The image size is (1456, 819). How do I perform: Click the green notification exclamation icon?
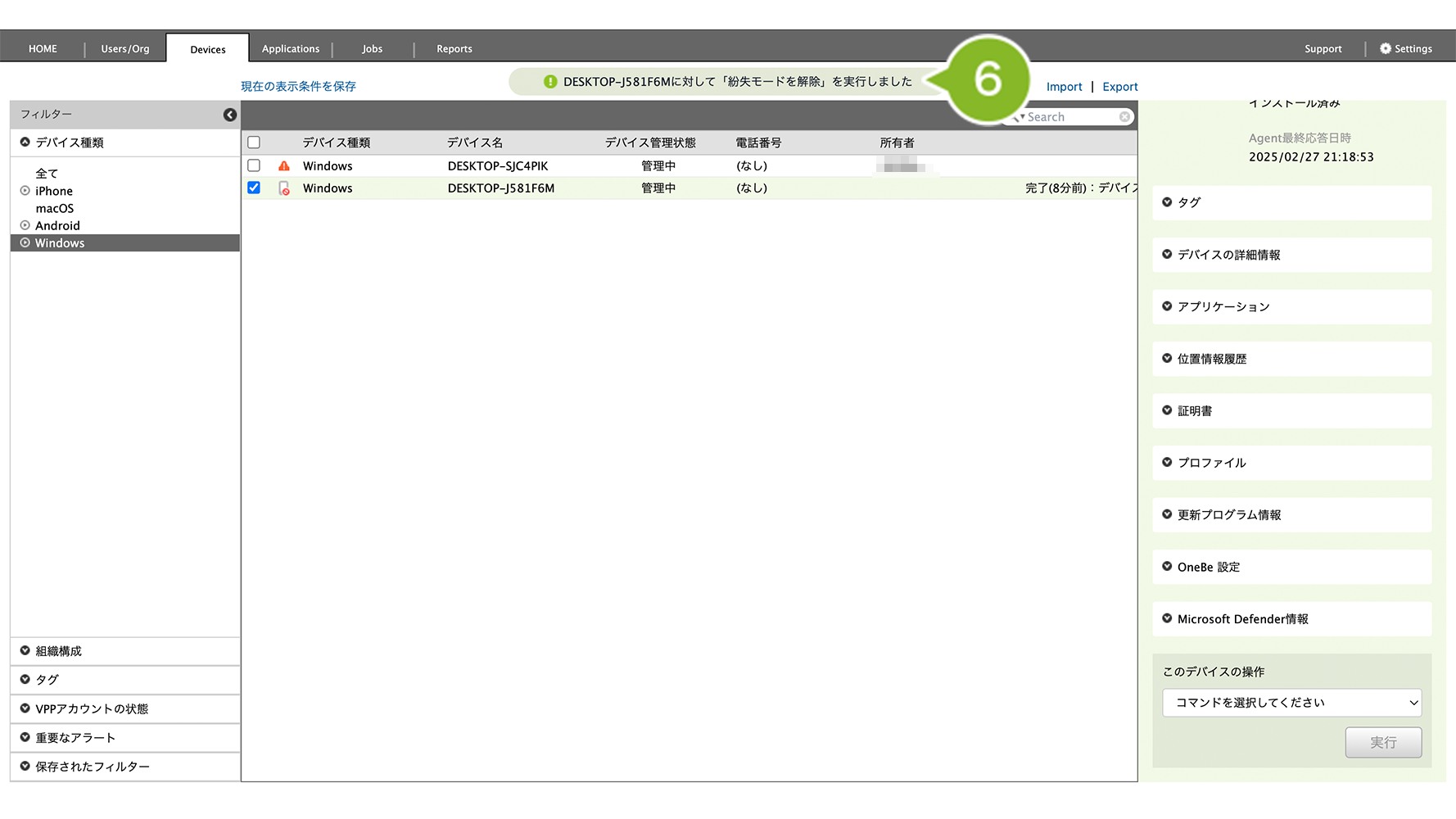click(x=550, y=82)
